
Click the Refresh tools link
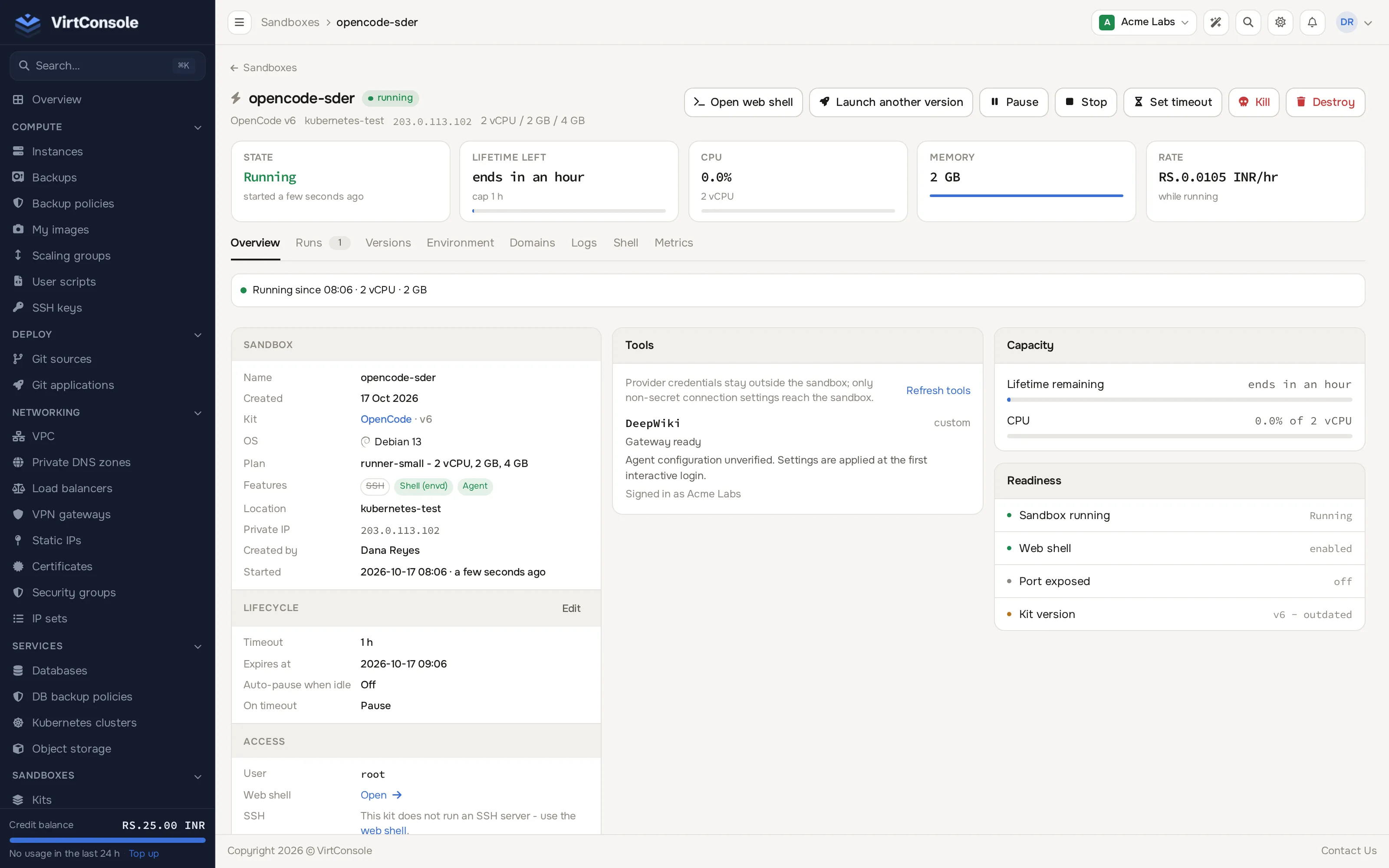pyautogui.click(x=938, y=390)
